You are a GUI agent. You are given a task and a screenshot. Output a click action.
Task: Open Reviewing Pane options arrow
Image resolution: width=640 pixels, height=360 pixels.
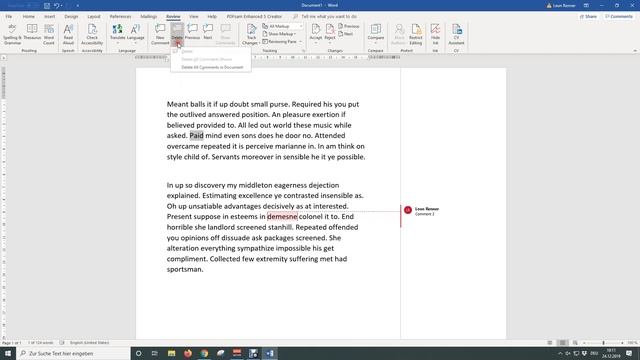pyautogui.click(x=300, y=42)
